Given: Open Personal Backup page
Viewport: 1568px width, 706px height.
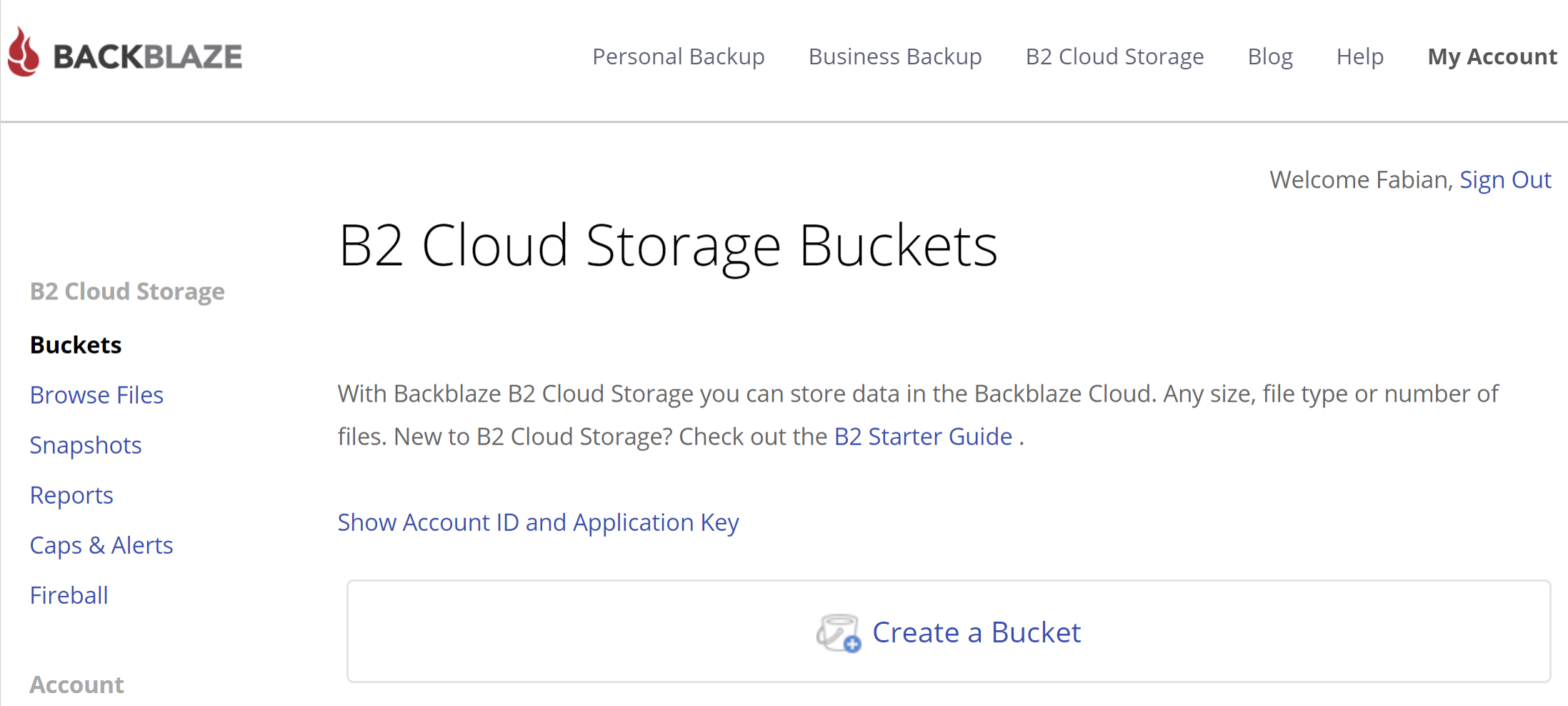Looking at the screenshot, I should (x=678, y=56).
